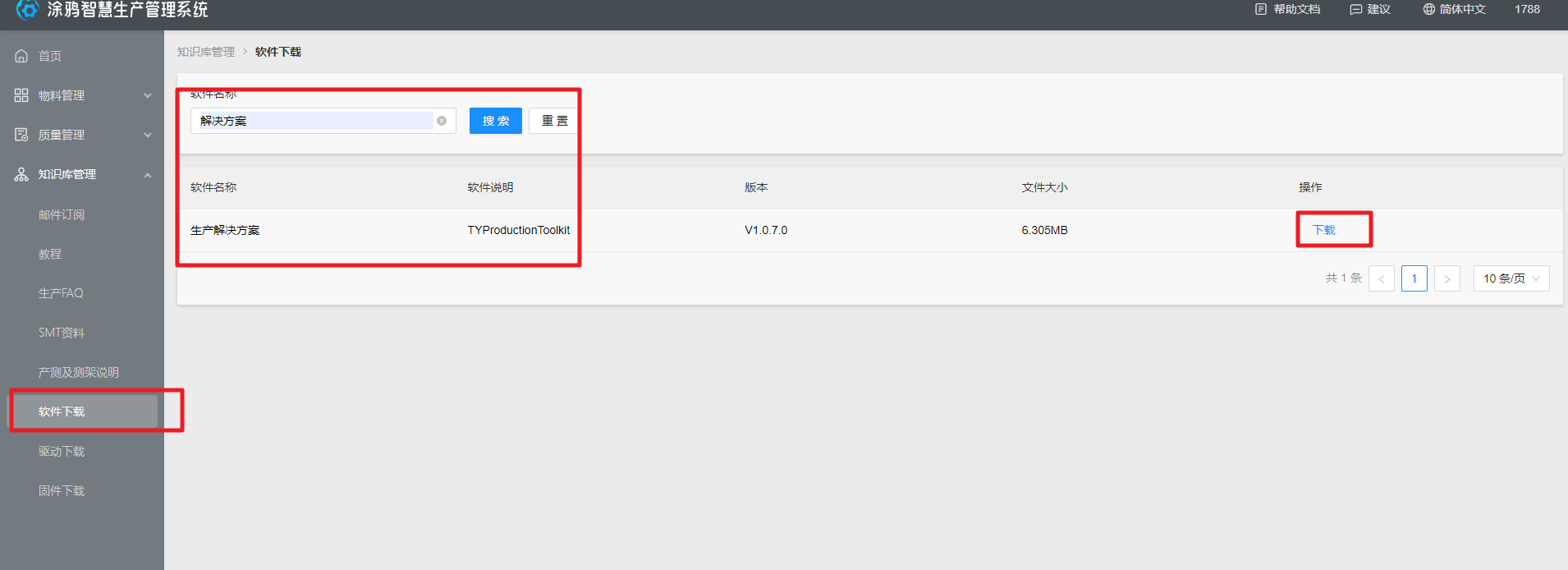Expand the 质量管理 menu chevron
The width and height of the screenshot is (1568, 570).
pyautogui.click(x=148, y=135)
